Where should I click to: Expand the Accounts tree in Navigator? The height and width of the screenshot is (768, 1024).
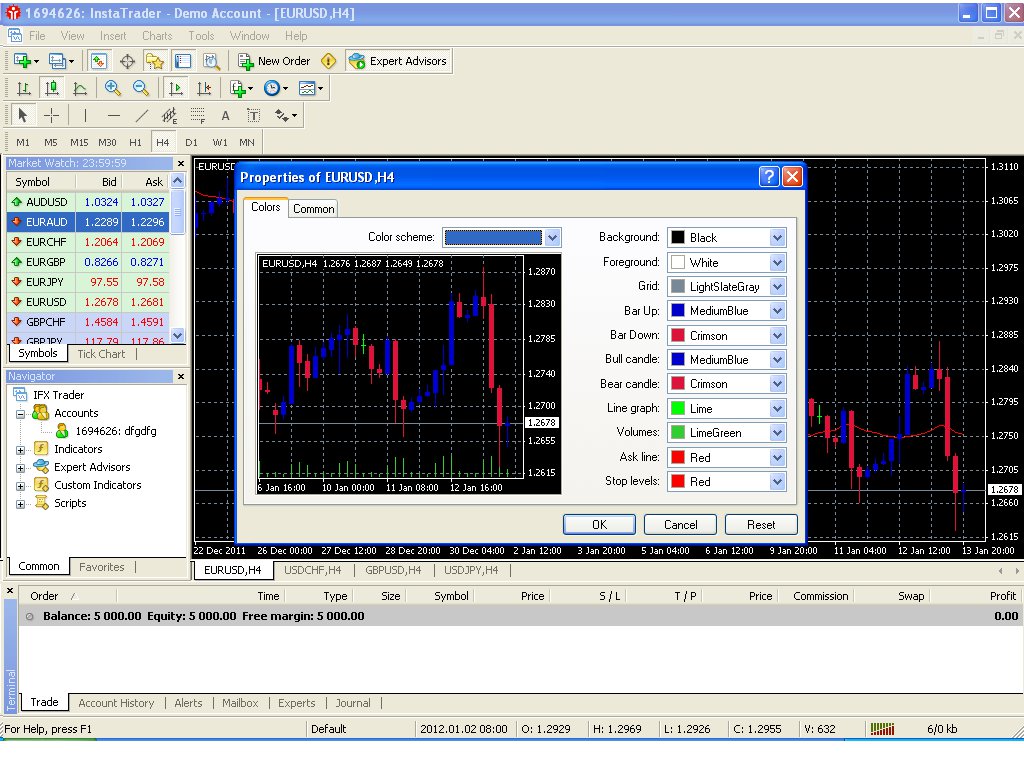20,412
